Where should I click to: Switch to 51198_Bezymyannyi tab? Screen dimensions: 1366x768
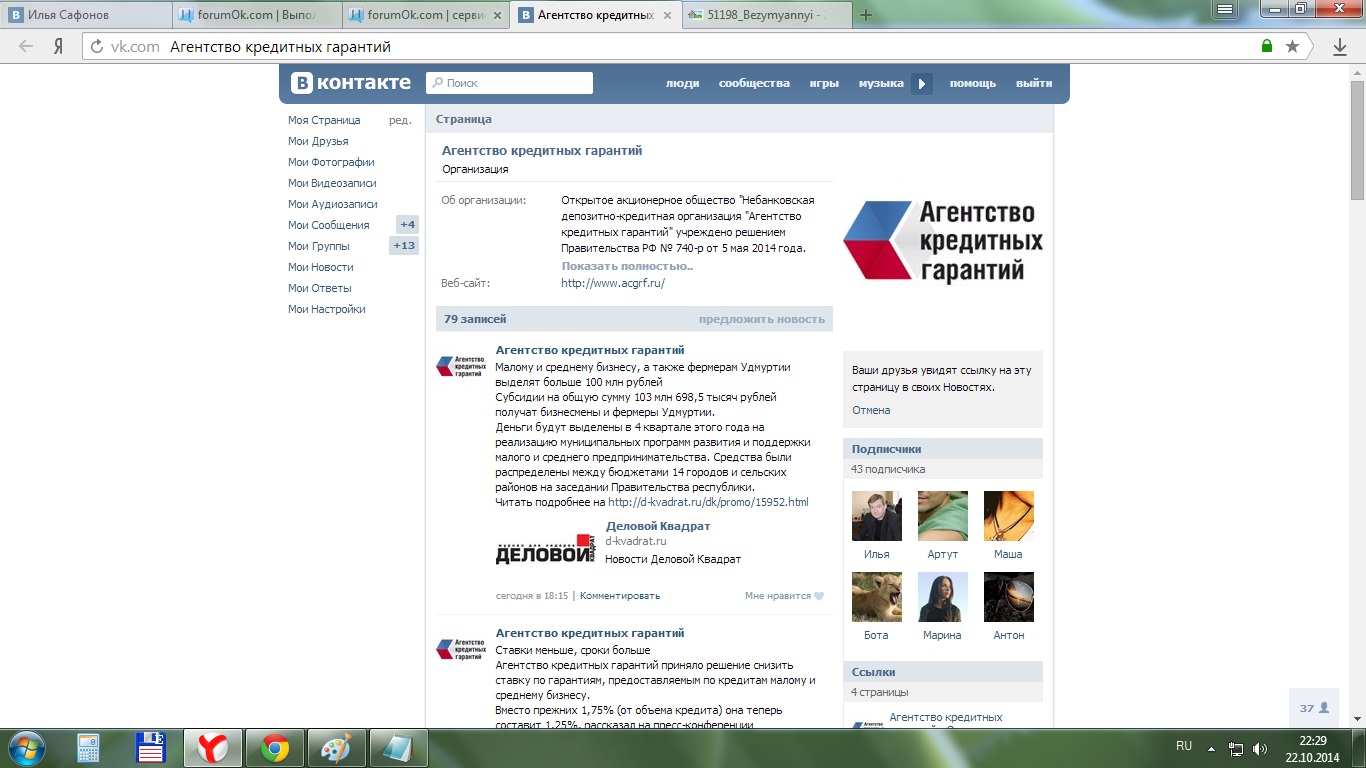tap(765, 15)
